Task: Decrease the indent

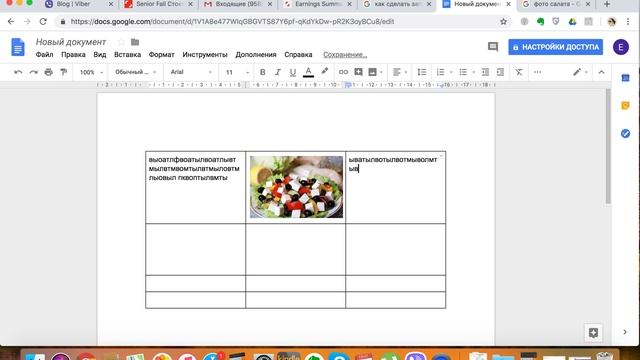Action: [x=485, y=72]
